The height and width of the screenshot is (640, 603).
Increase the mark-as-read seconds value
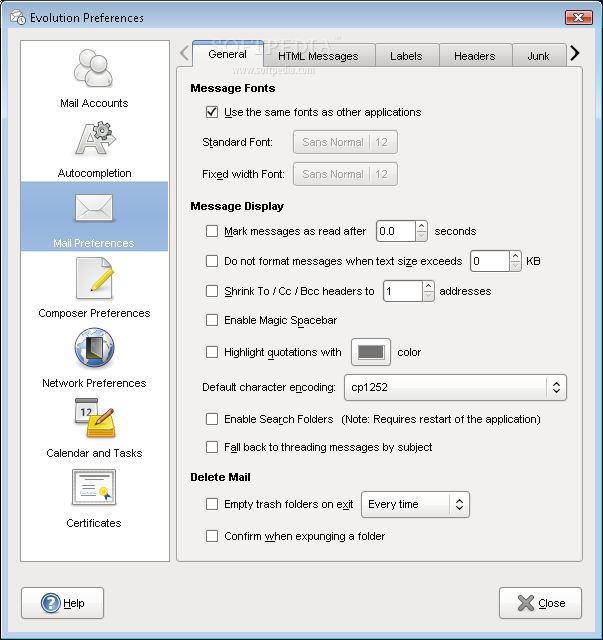click(x=422, y=226)
